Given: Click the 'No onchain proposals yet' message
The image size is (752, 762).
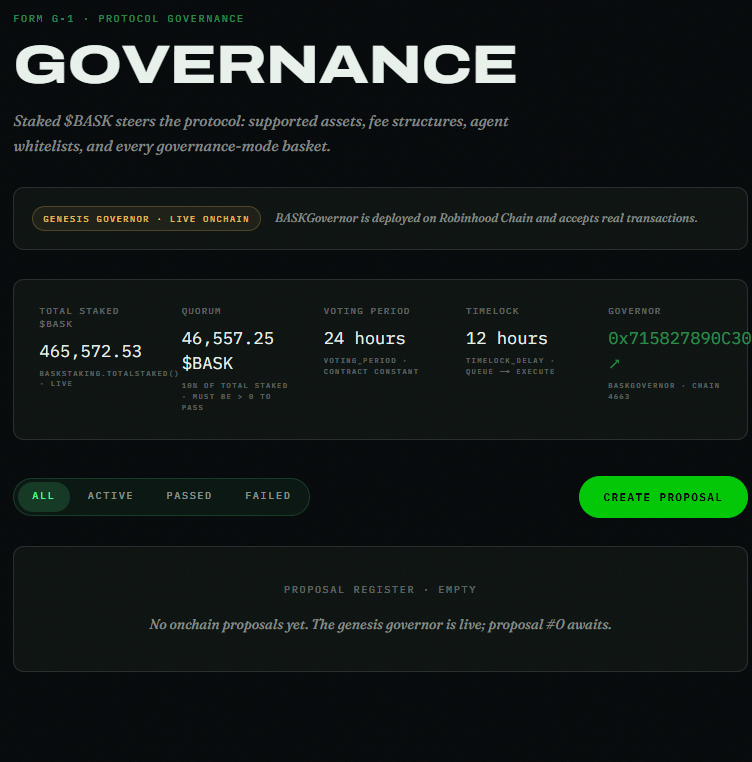Looking at the screenshot, I should coord(380,624).
